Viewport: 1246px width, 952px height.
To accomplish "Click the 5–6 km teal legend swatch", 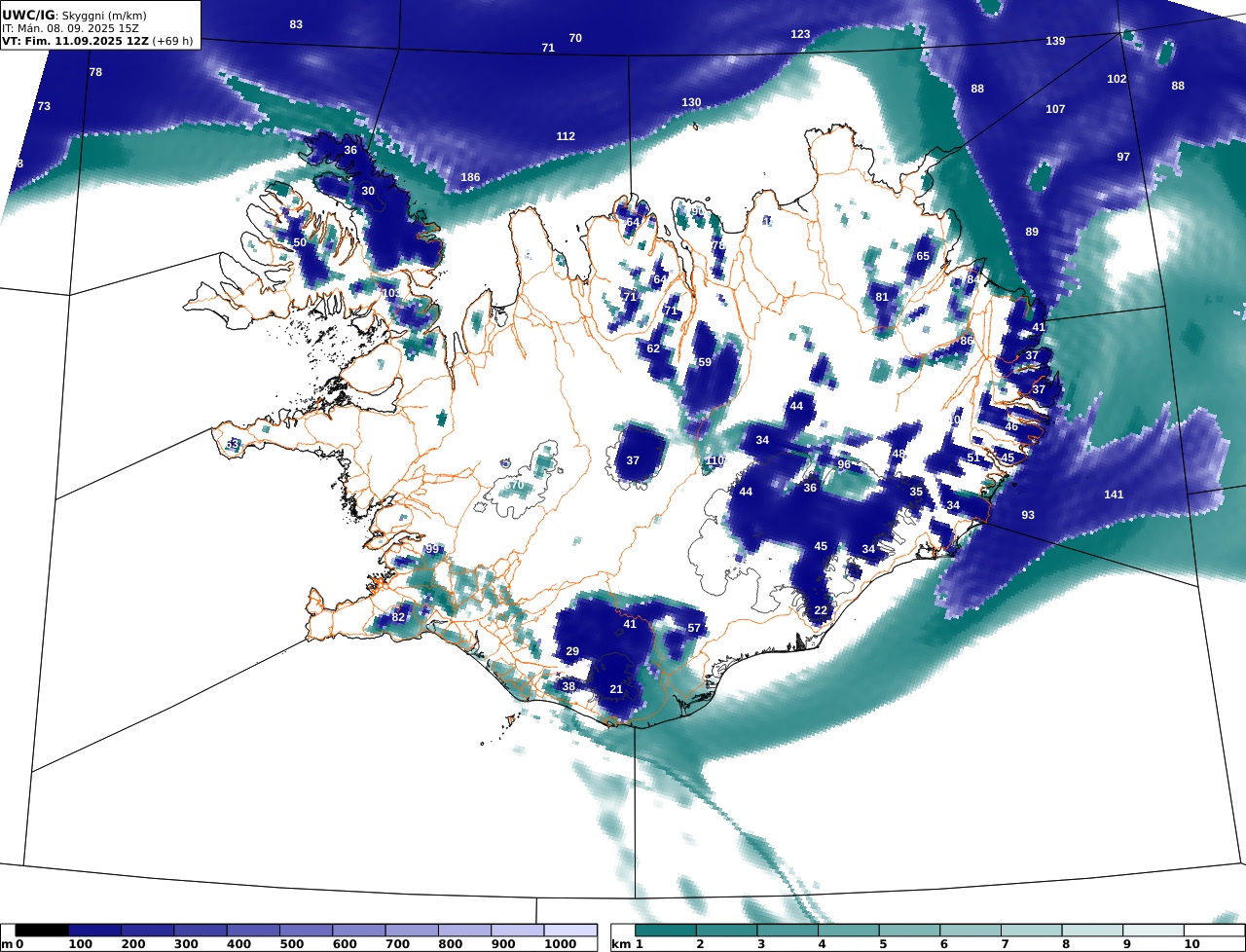I will (x=910, y=931).
